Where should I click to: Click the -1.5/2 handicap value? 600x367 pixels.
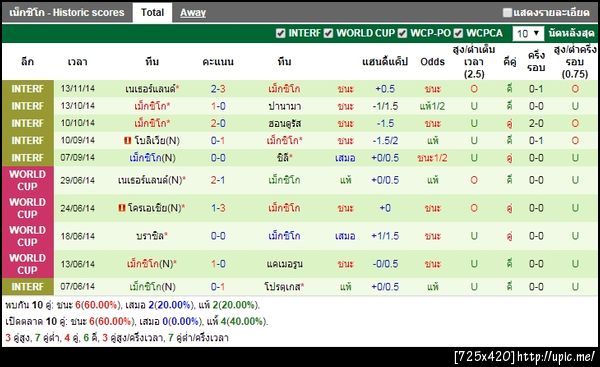click(385, 140)
